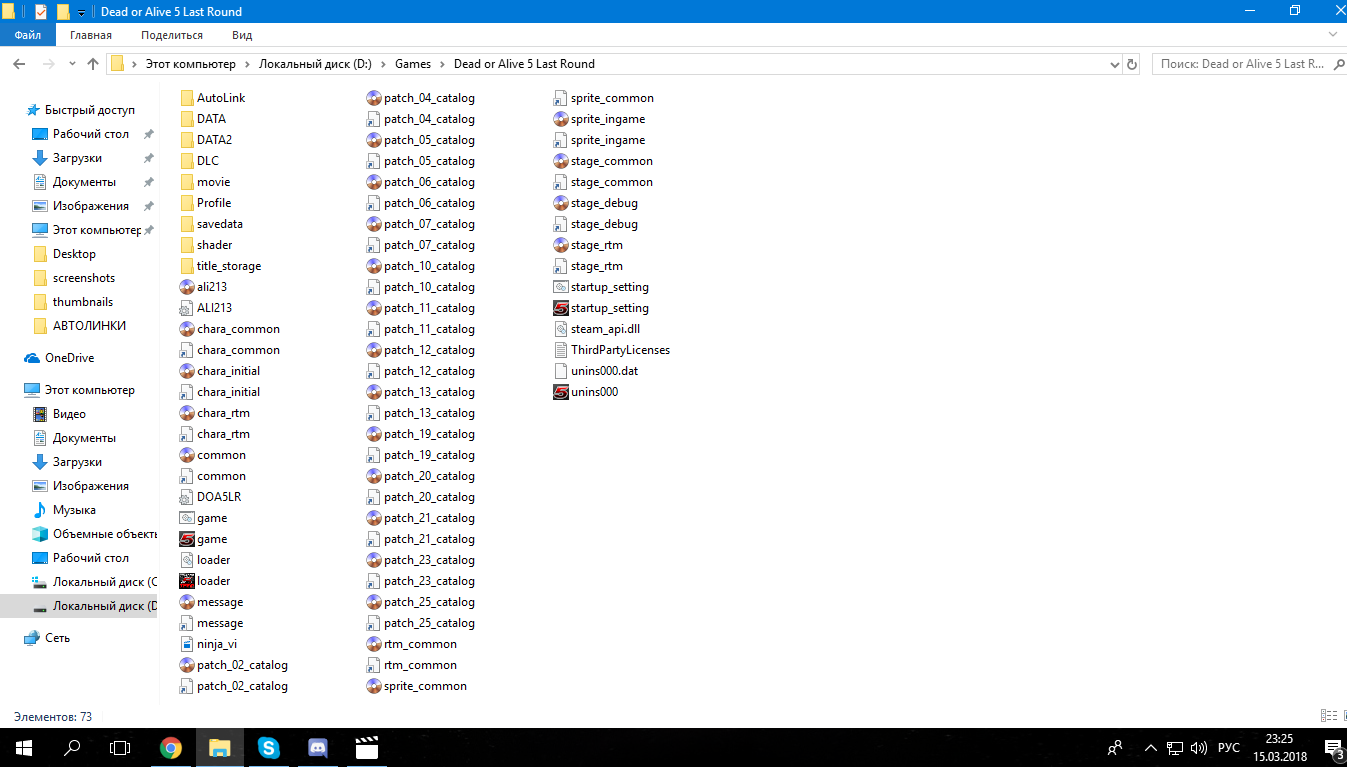Click the breadcrumb chevron after Локальный диск (D:)
The width and height of the screenshot is (1347, 767).
tap(384, 64)
